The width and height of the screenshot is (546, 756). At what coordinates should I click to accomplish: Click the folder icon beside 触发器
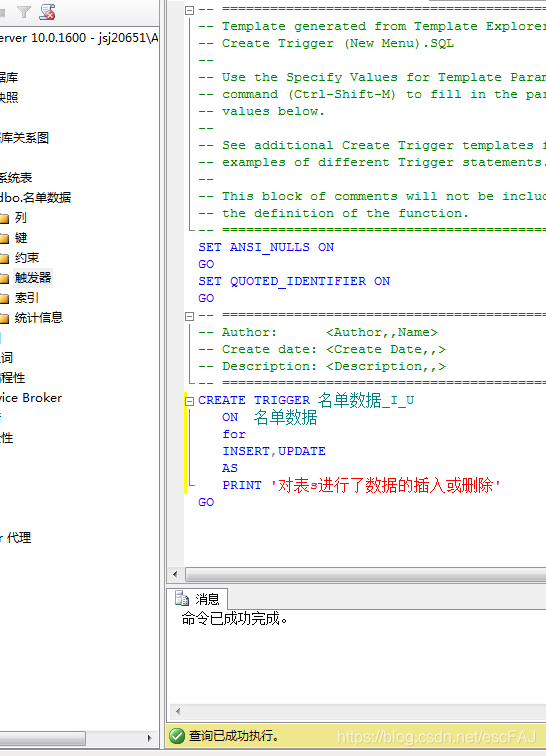(4, 279)
